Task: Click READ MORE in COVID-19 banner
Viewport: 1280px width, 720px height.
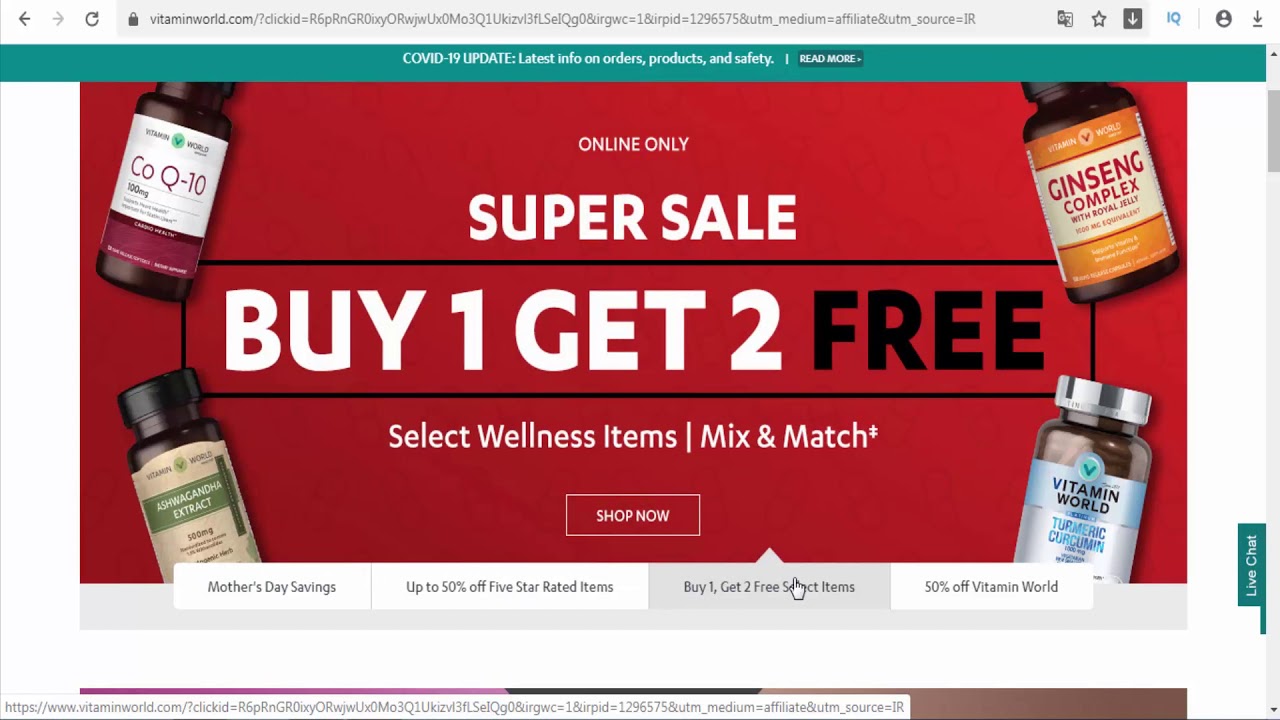Action: click(830, 58)
